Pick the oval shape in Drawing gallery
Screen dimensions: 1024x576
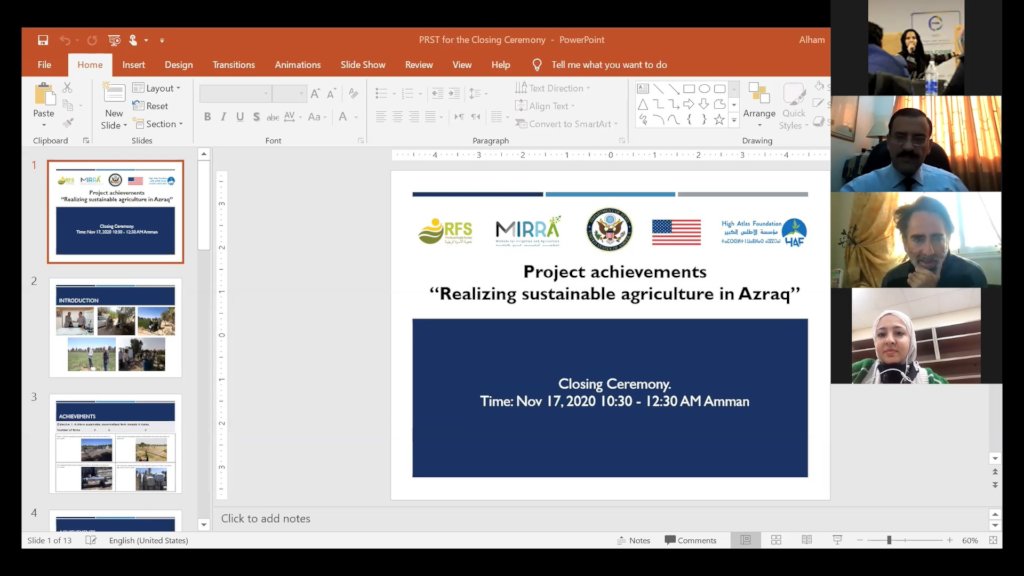tap(704, 89)
